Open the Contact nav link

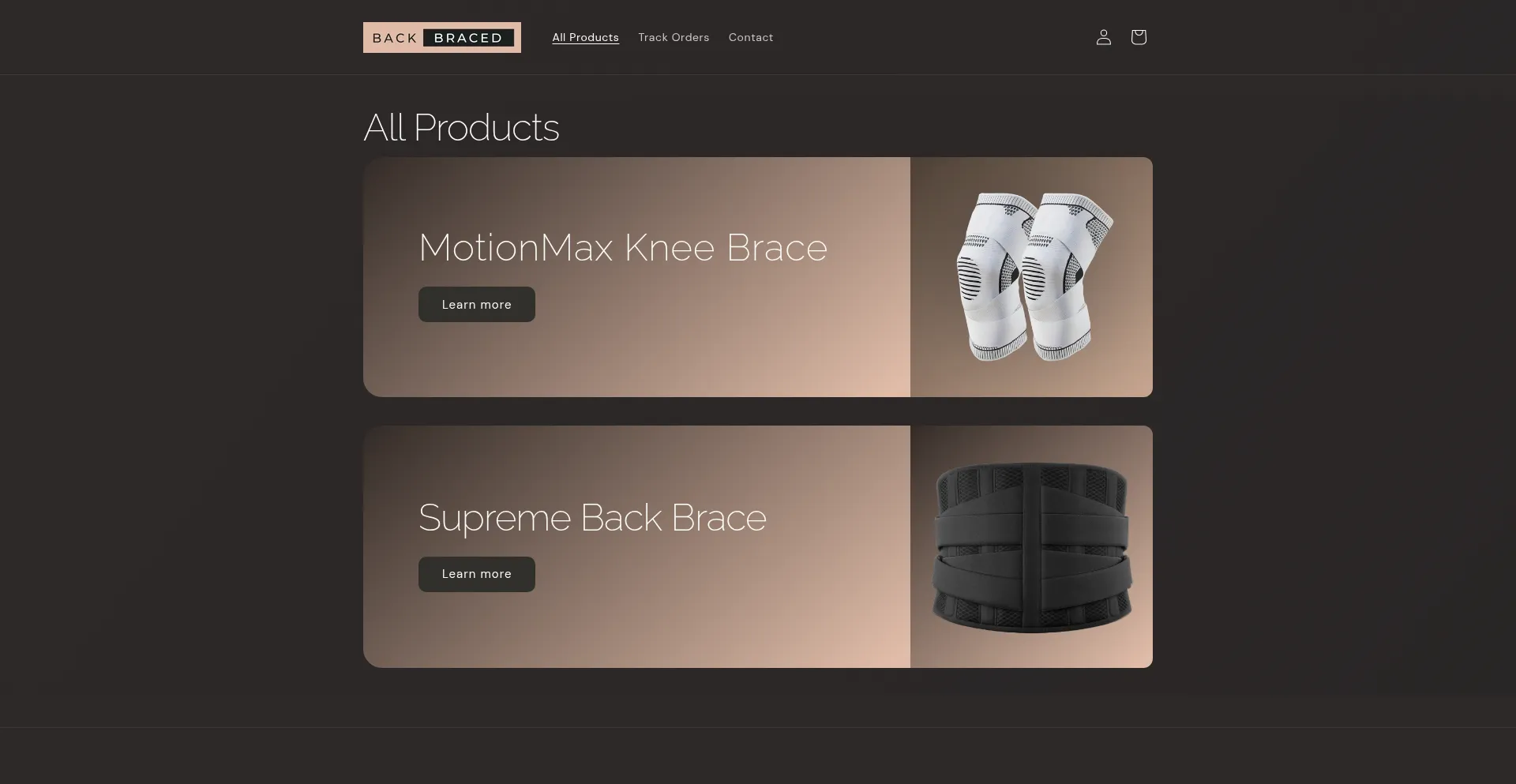[751, 37]
